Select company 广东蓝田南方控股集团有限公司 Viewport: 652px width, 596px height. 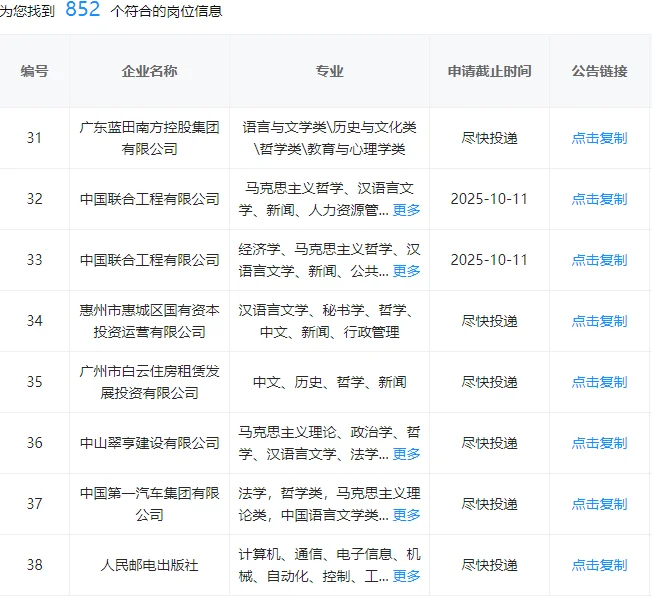(x=149, y=138)
